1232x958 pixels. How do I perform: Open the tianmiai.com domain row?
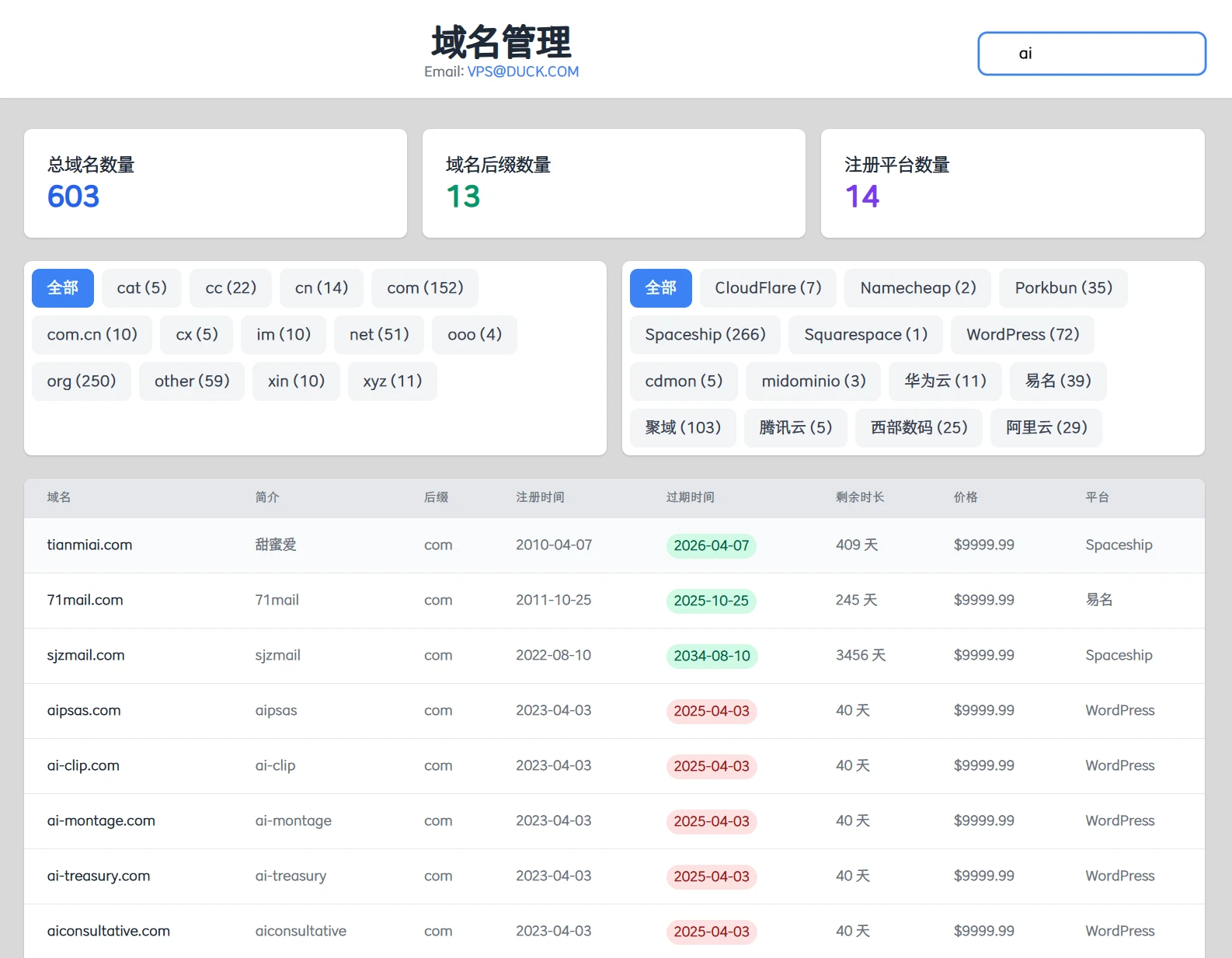pos(89,545)
